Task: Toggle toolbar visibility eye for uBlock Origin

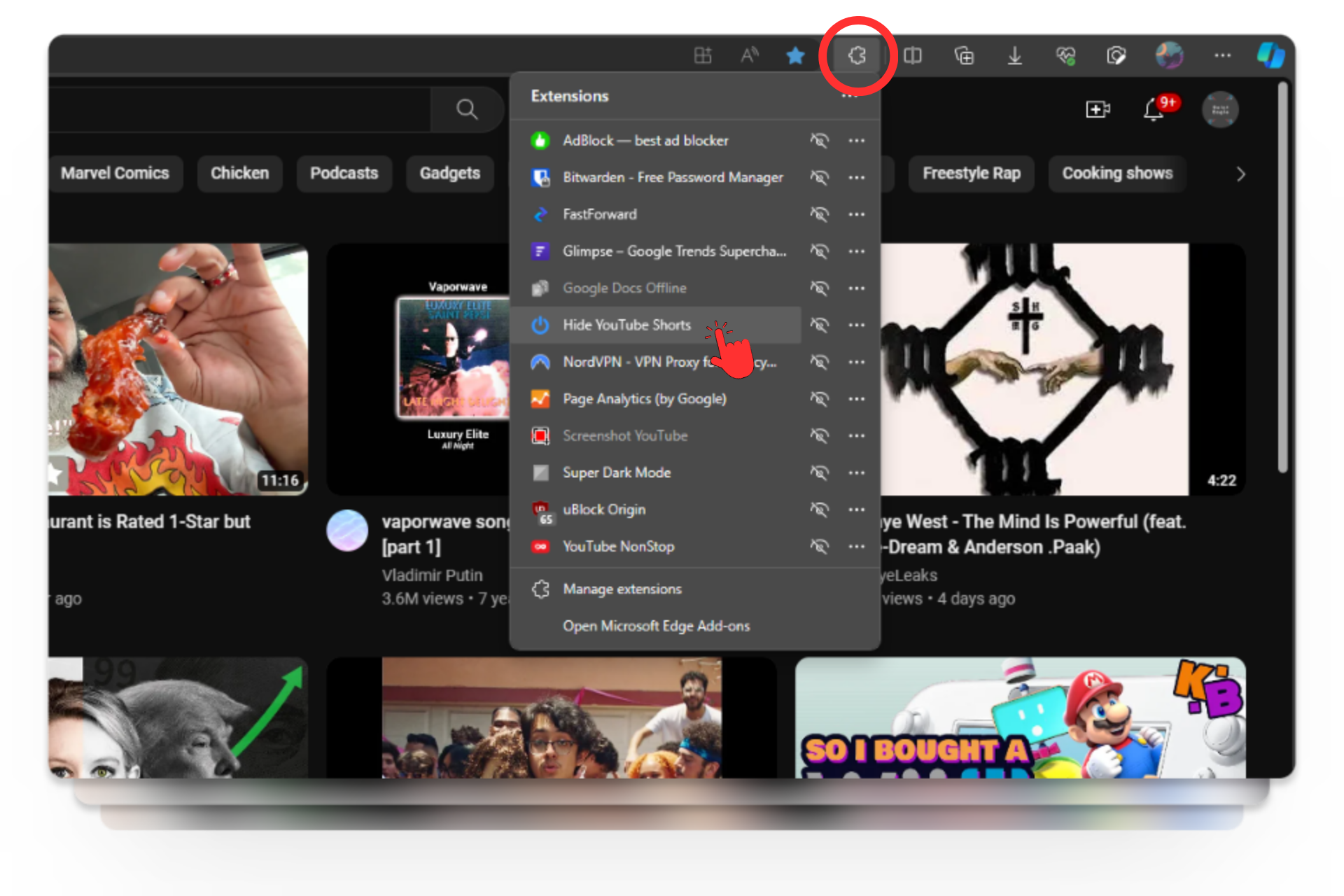Action: (819, 510)
